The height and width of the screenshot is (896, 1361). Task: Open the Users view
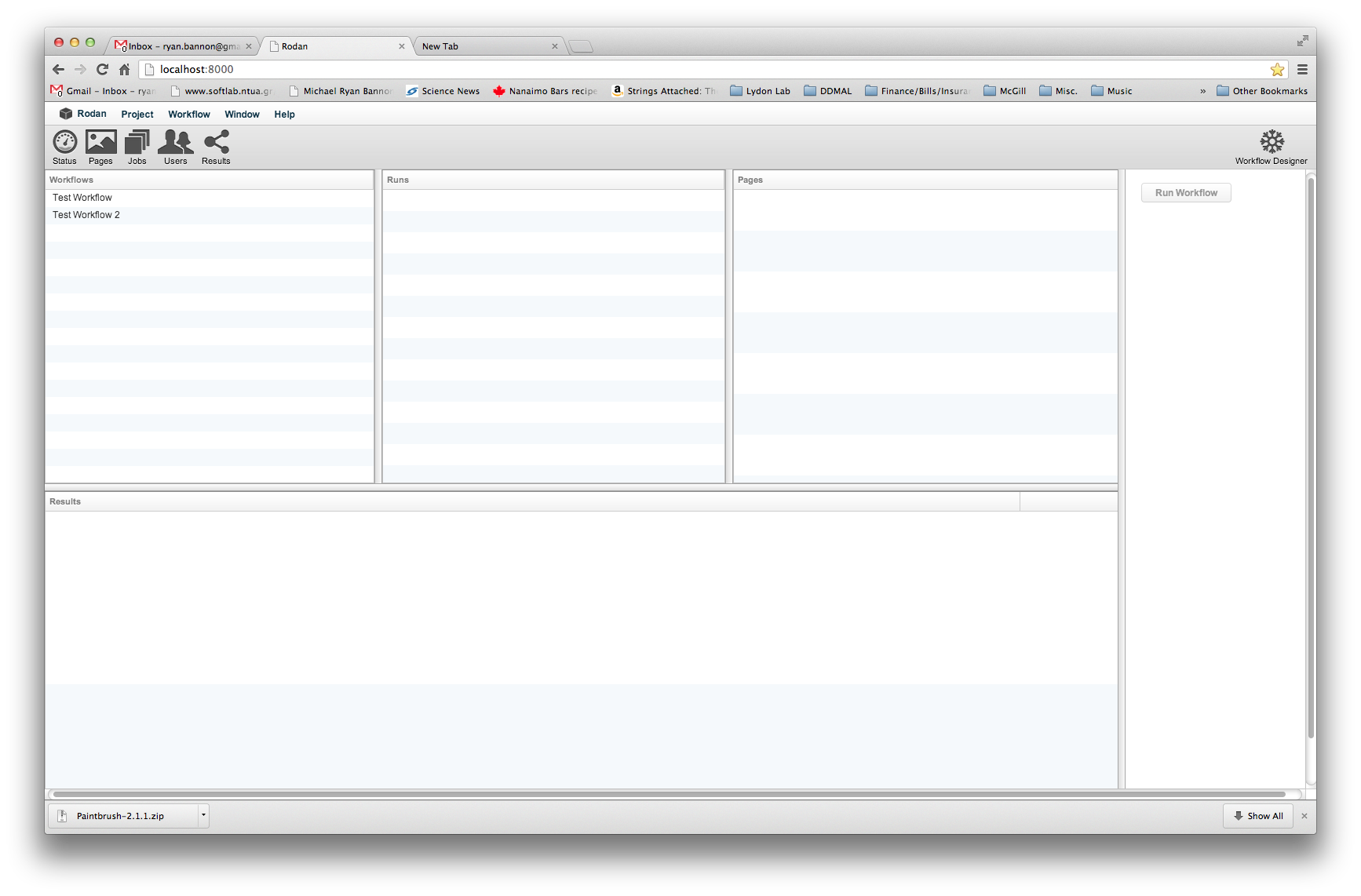pyautogui.click(x=175, y=147)
